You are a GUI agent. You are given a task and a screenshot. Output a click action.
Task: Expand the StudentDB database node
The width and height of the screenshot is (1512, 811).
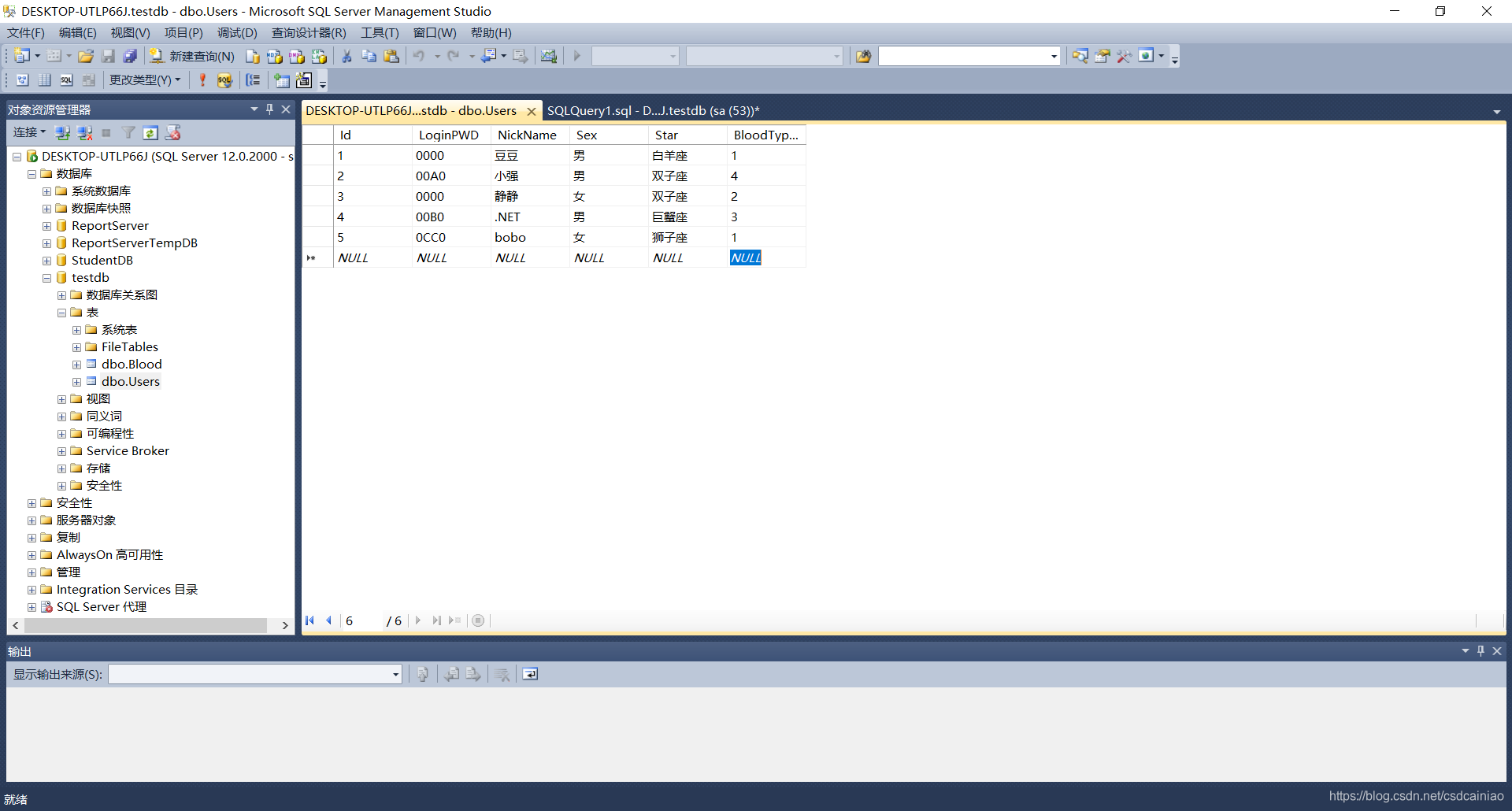(46, 261)
